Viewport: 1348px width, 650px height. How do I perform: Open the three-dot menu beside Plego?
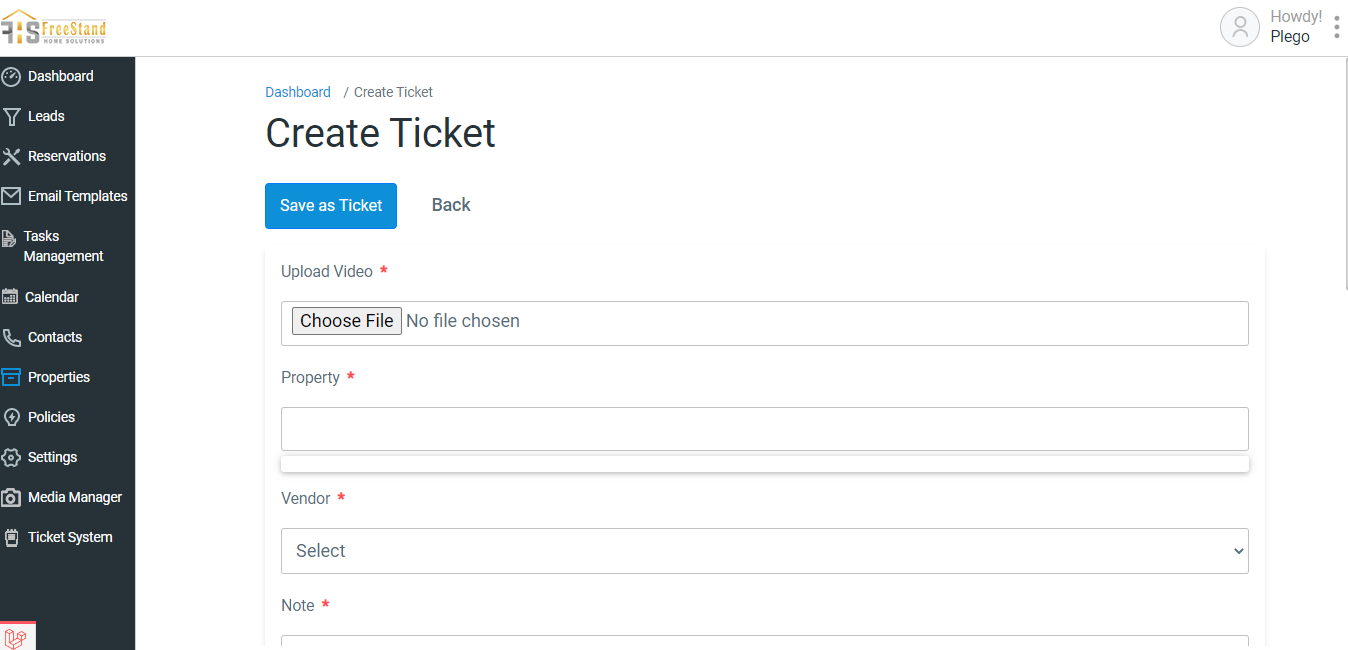[1337, 27]
